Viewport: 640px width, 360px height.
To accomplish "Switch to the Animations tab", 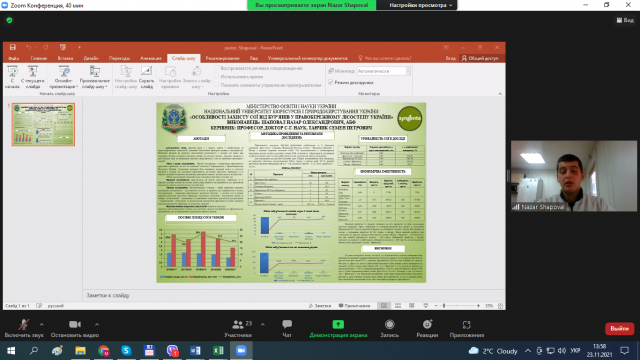I will tap(151, 58).
